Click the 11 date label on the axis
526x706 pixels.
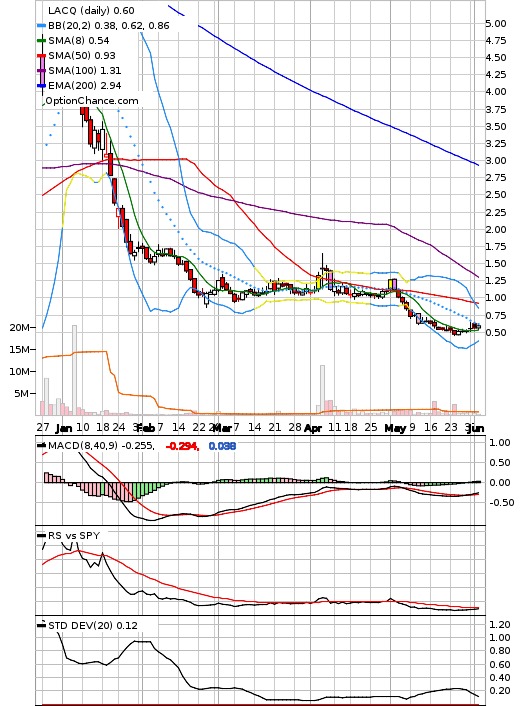tap(334, 427)
